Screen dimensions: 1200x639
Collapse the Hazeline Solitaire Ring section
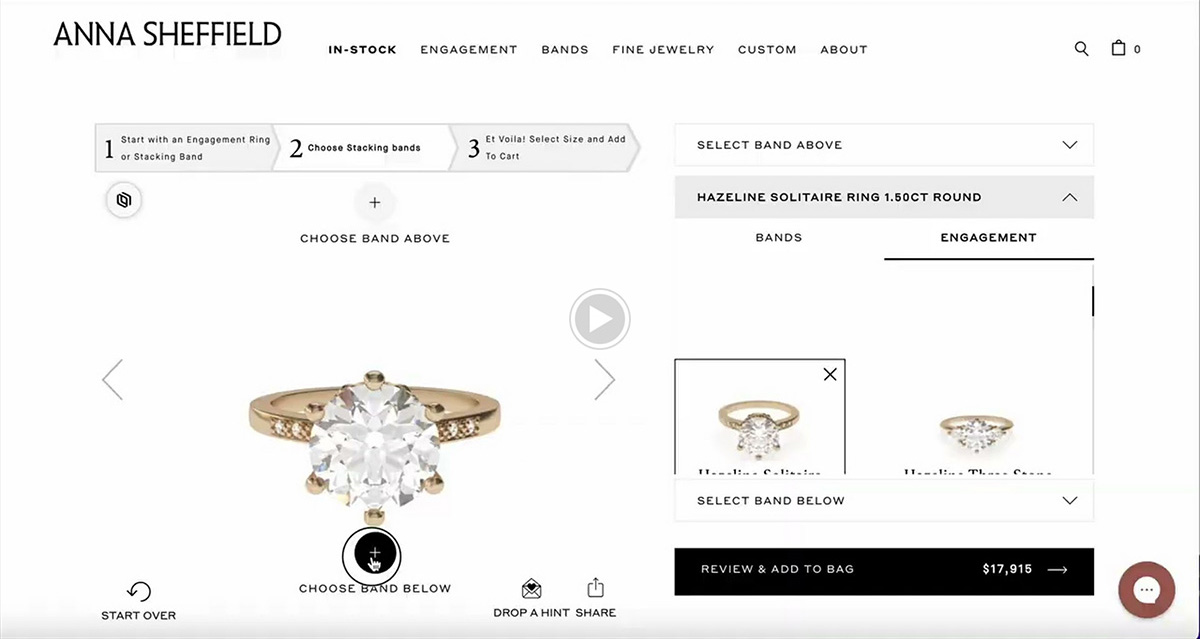pyautogui.click(x=884, y=197)
